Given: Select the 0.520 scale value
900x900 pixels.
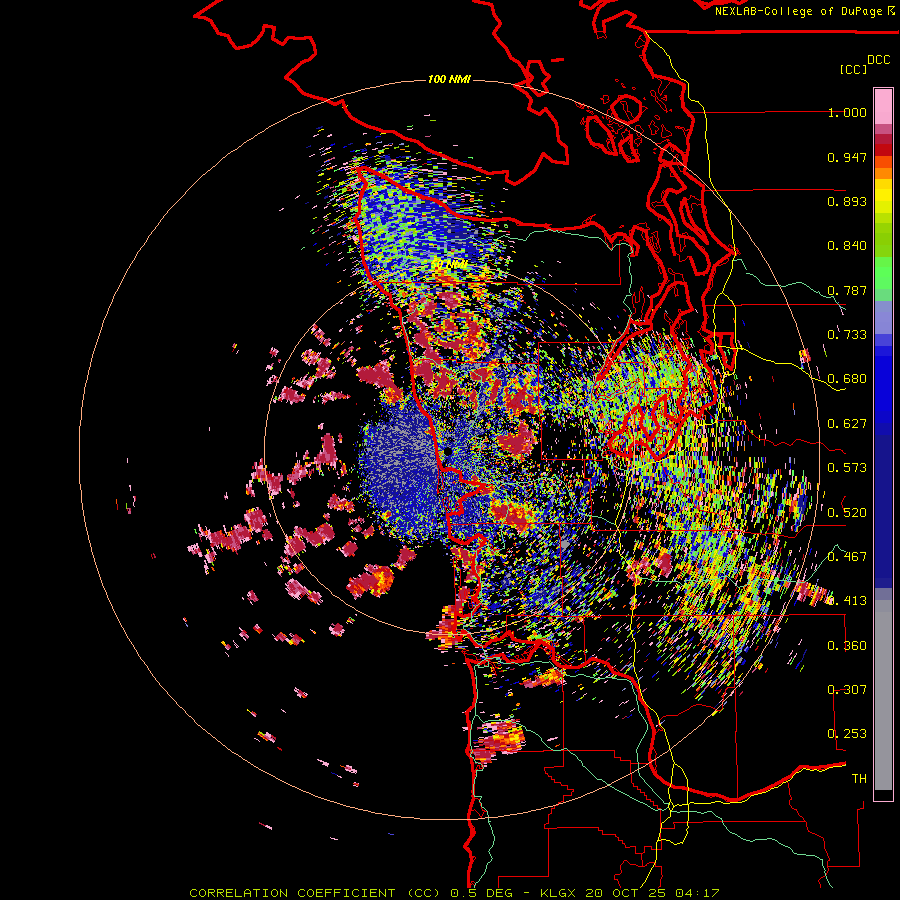Looking at the screenshot, I should [x=847, y=513].
